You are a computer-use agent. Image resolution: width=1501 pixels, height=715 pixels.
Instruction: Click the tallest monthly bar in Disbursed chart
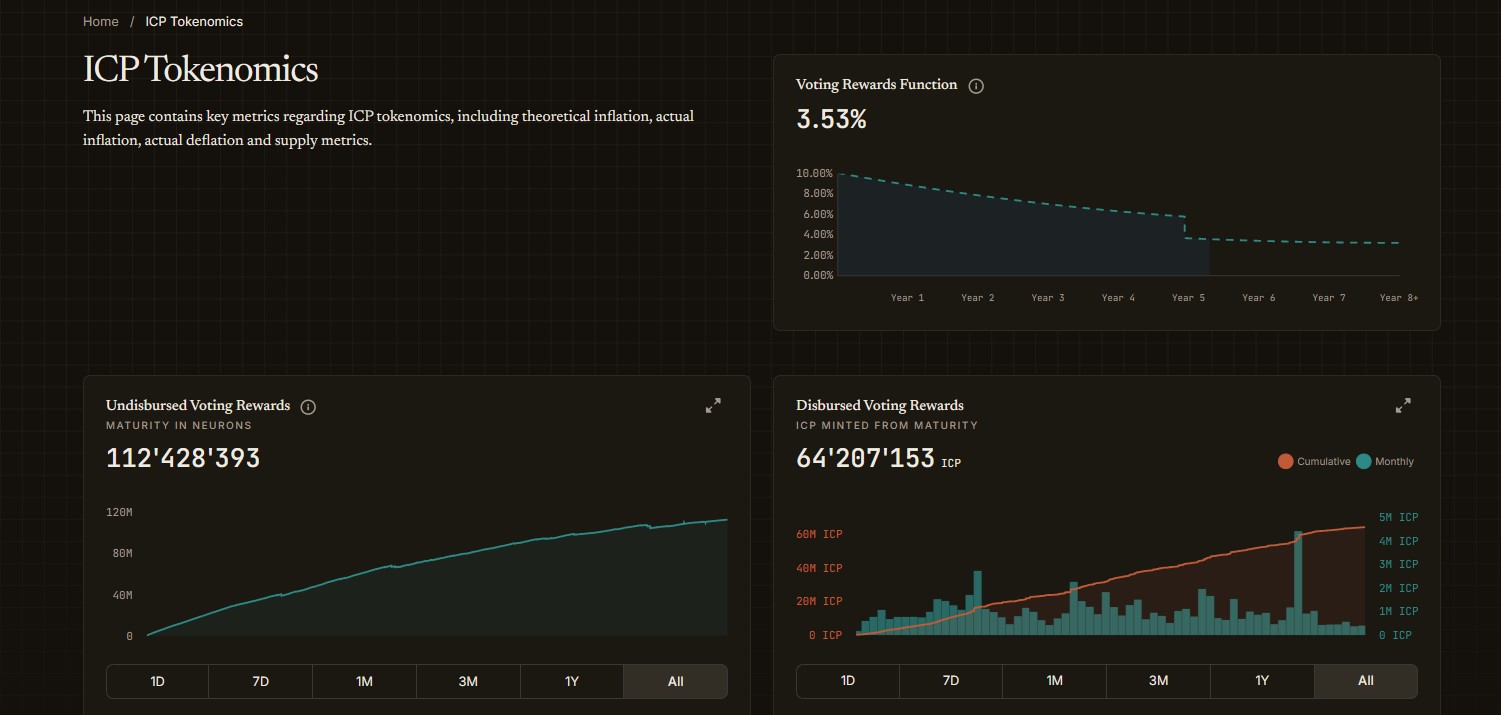pyautogui.click(x=1298, y=583)
